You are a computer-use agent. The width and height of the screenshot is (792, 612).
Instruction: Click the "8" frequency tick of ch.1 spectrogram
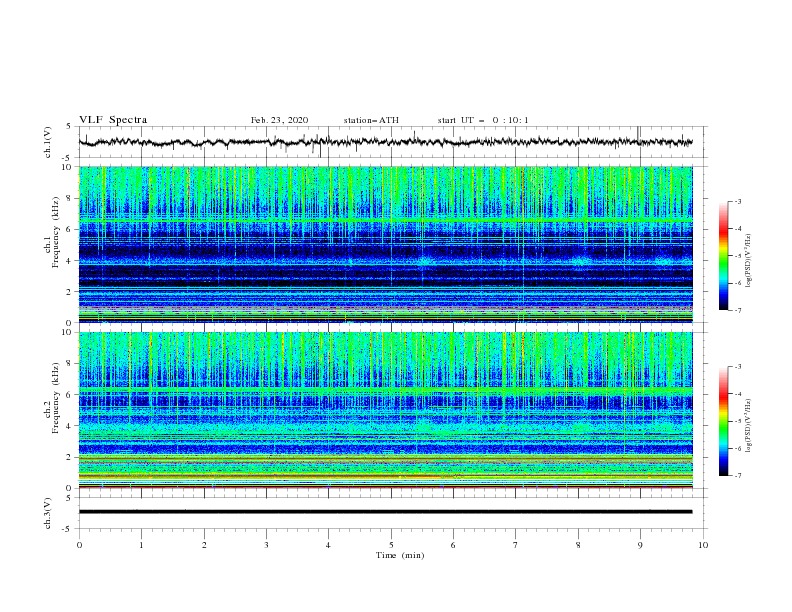pyautogui.click(x=70, y=198)
